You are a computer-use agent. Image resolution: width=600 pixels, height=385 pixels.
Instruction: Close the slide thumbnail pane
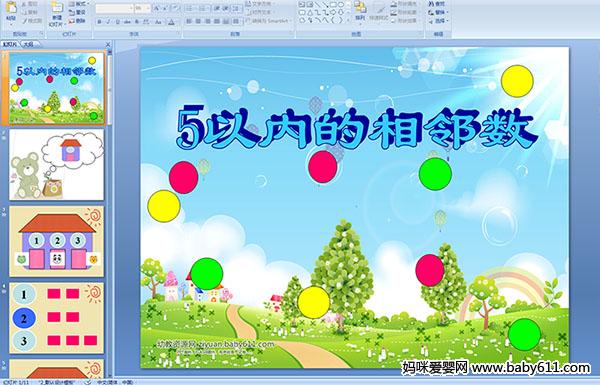coord(108,44)
